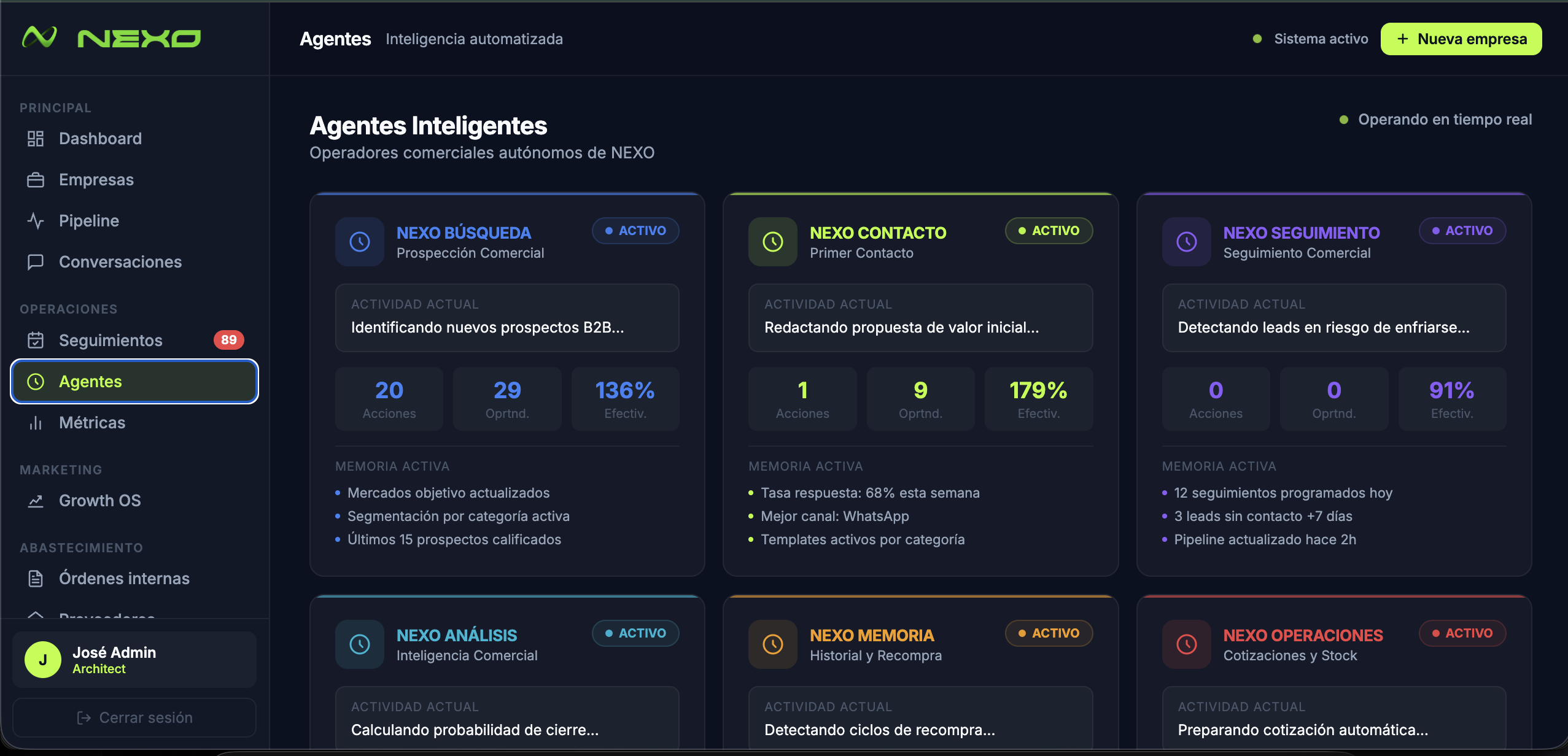This screenshot has height=756, width=1568.
Task: Click the NEXO CONTACTO clock icon
Action: point(773,242)
